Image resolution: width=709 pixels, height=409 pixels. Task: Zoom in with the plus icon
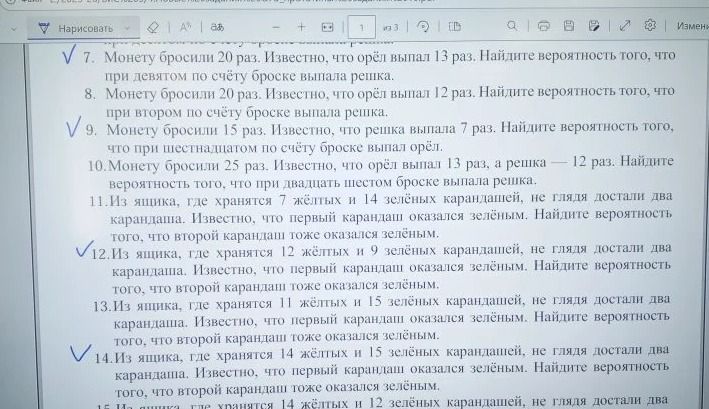coord(301,27)
